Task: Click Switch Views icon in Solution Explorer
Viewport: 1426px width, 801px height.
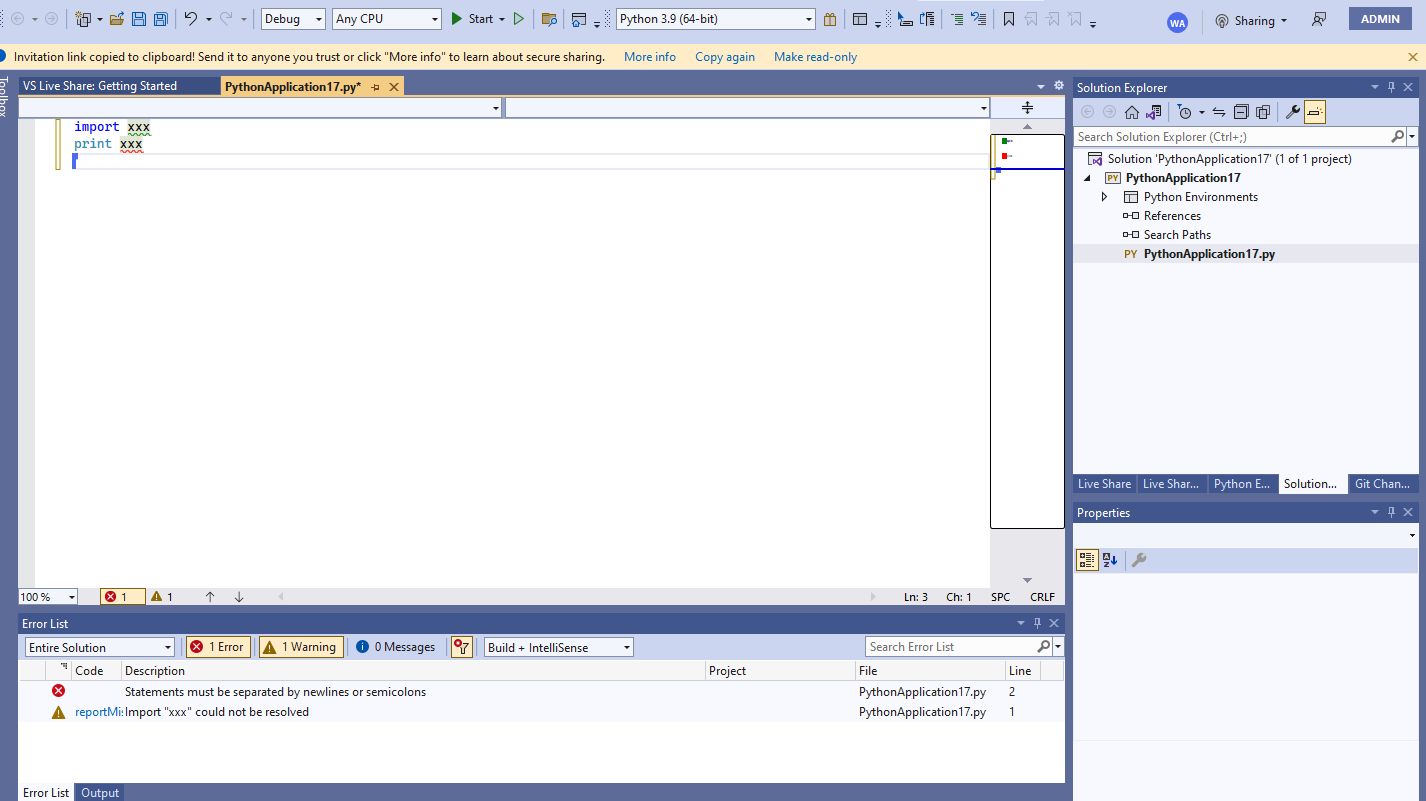Action: [1154, 112]
